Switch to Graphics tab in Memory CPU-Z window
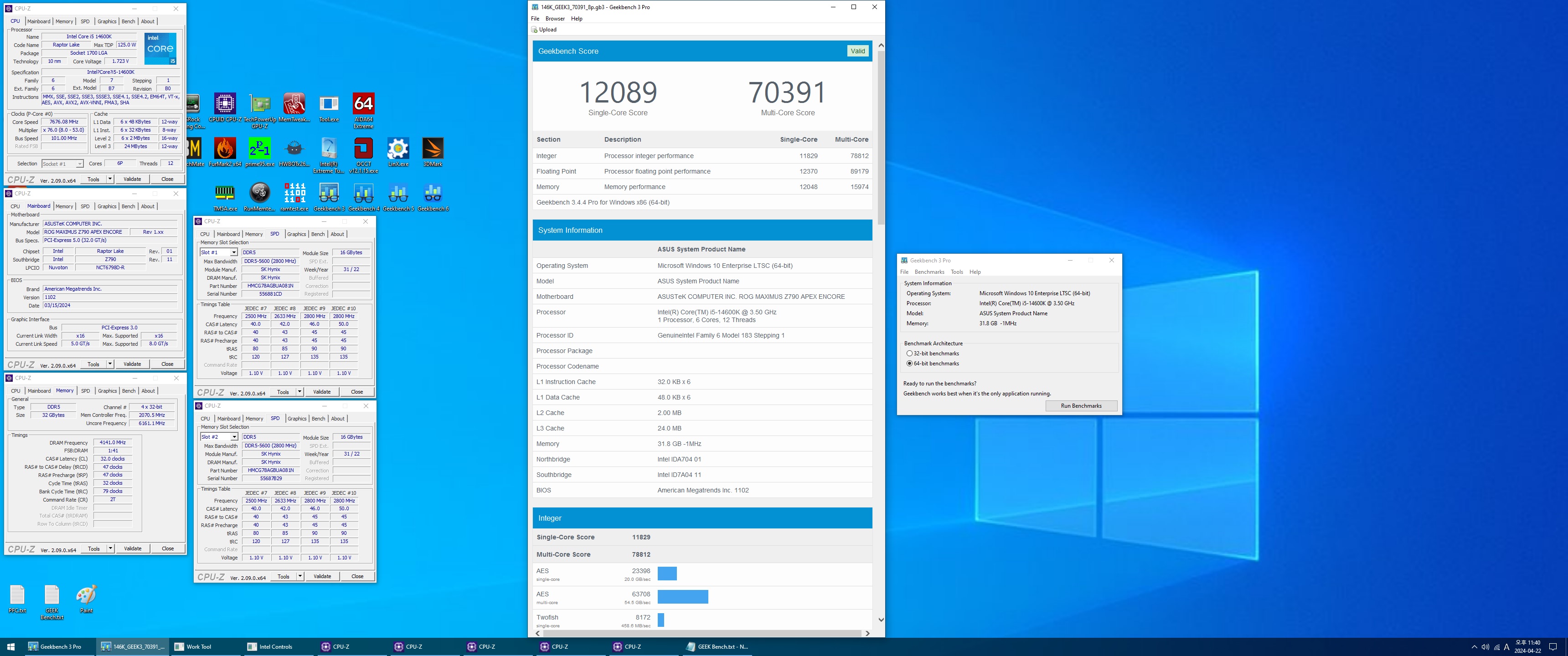1568x656 pixels. [108, 391]
